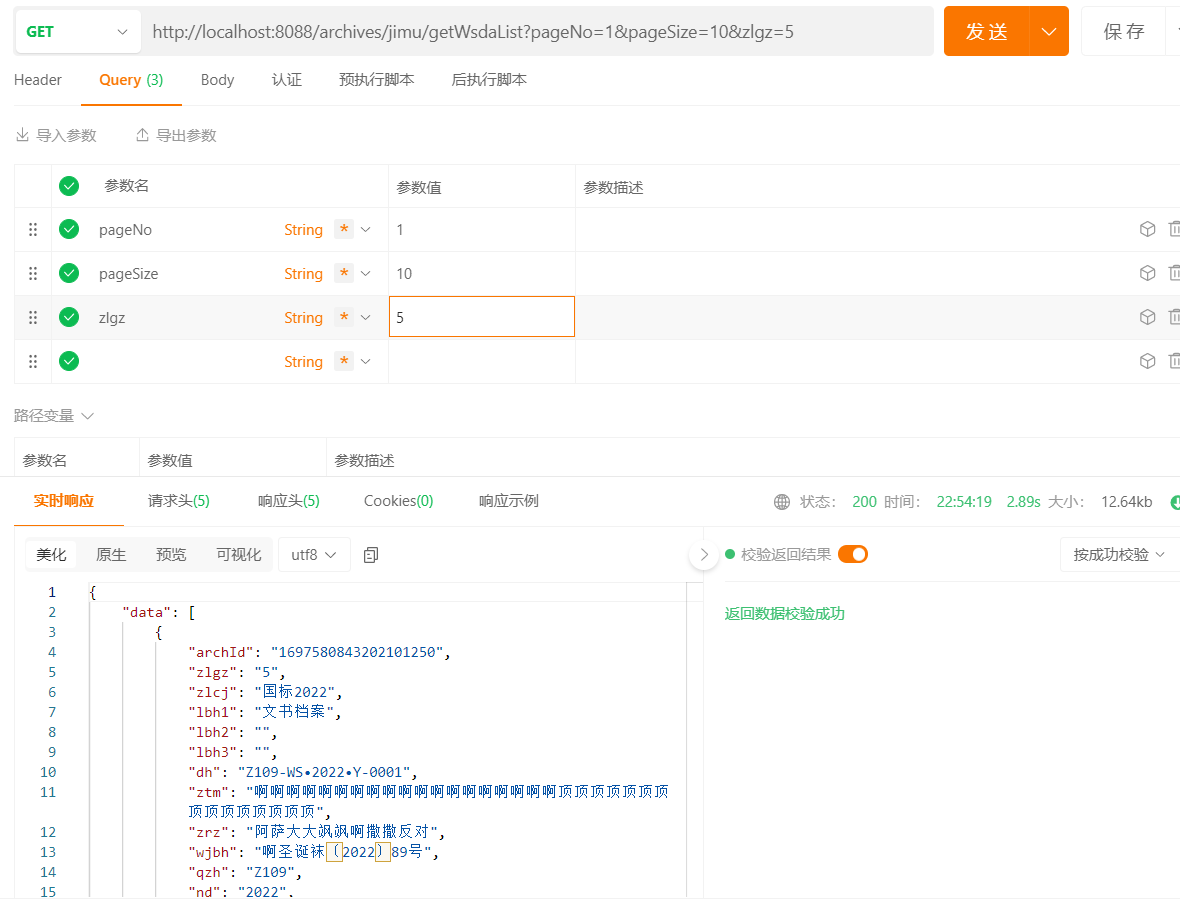1180x903 pixels.
Task: Click the required asterisk of zlgz
Action: click(344, 317)
